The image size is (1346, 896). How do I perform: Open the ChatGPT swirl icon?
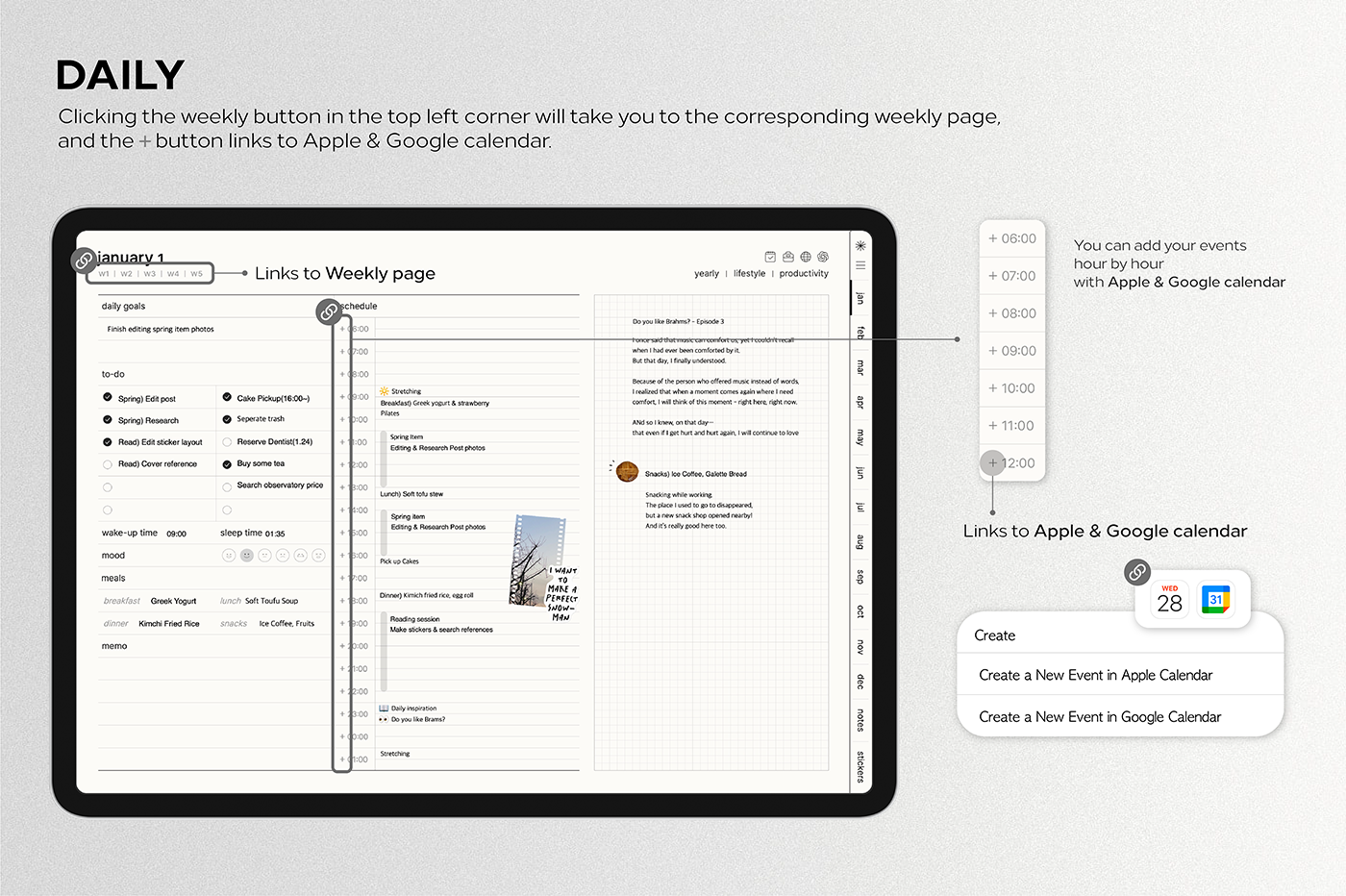pyautogui.click(x=823, y=257)
